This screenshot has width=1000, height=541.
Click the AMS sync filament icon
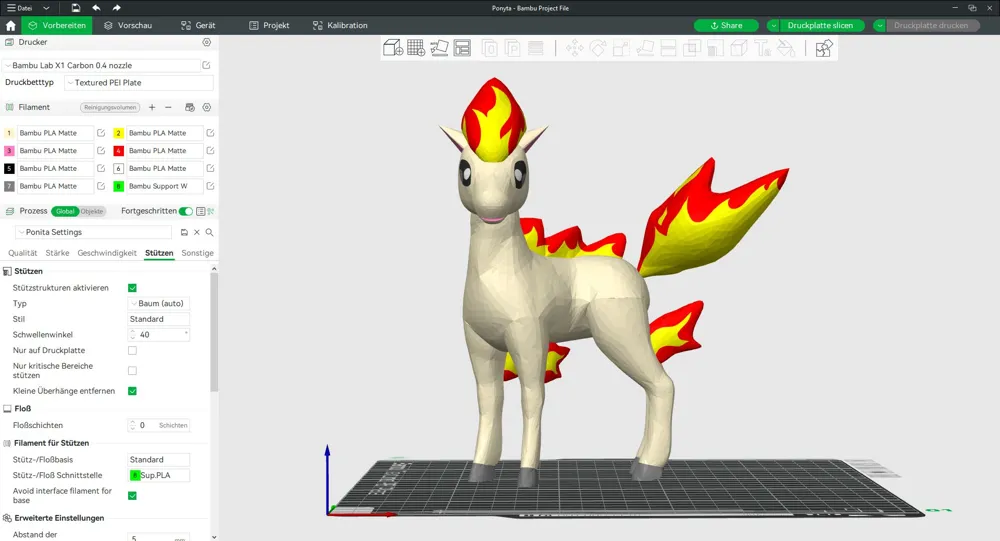point(189,107)
